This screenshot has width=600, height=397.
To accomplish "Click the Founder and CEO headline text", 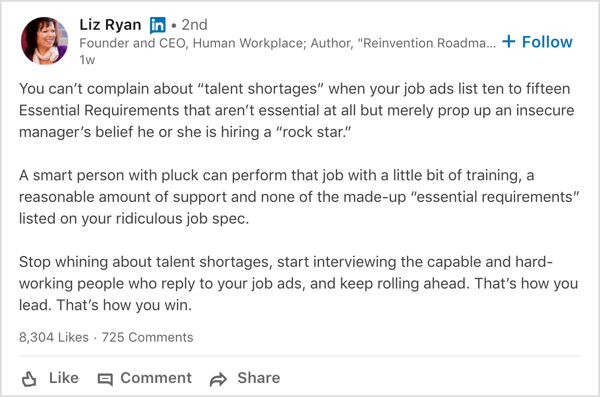I will [134, 43].
